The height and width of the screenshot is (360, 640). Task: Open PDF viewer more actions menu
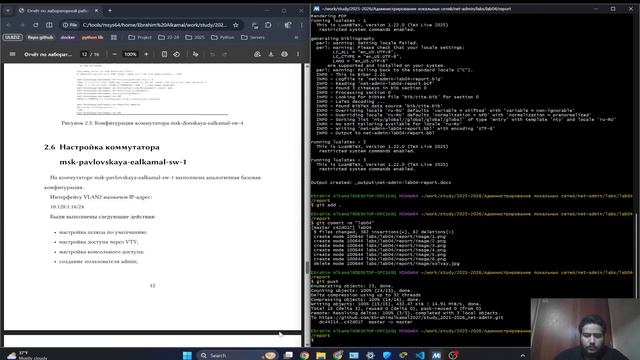pyautogui.click(x=298, y=54)
